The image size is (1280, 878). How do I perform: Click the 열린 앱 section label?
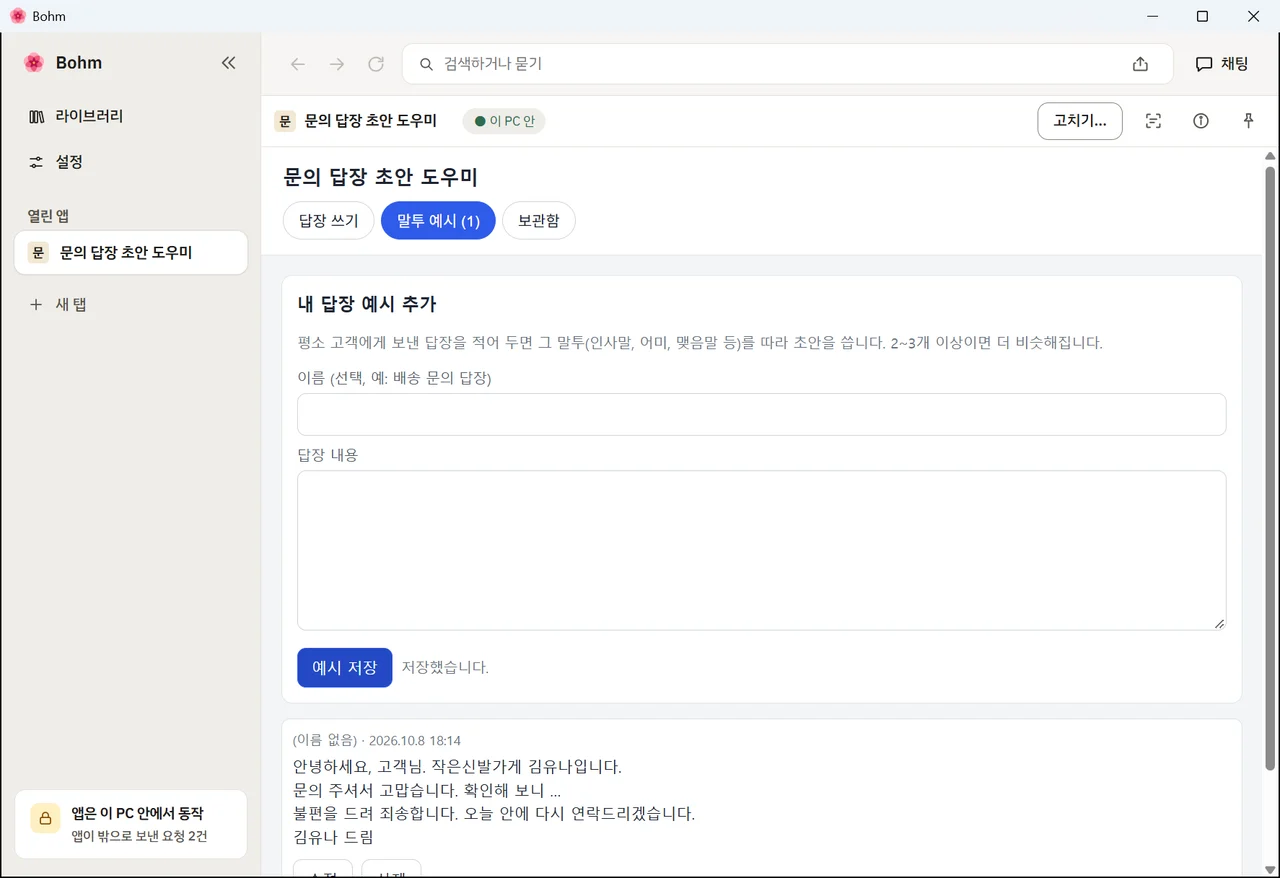tap(48, 216)
